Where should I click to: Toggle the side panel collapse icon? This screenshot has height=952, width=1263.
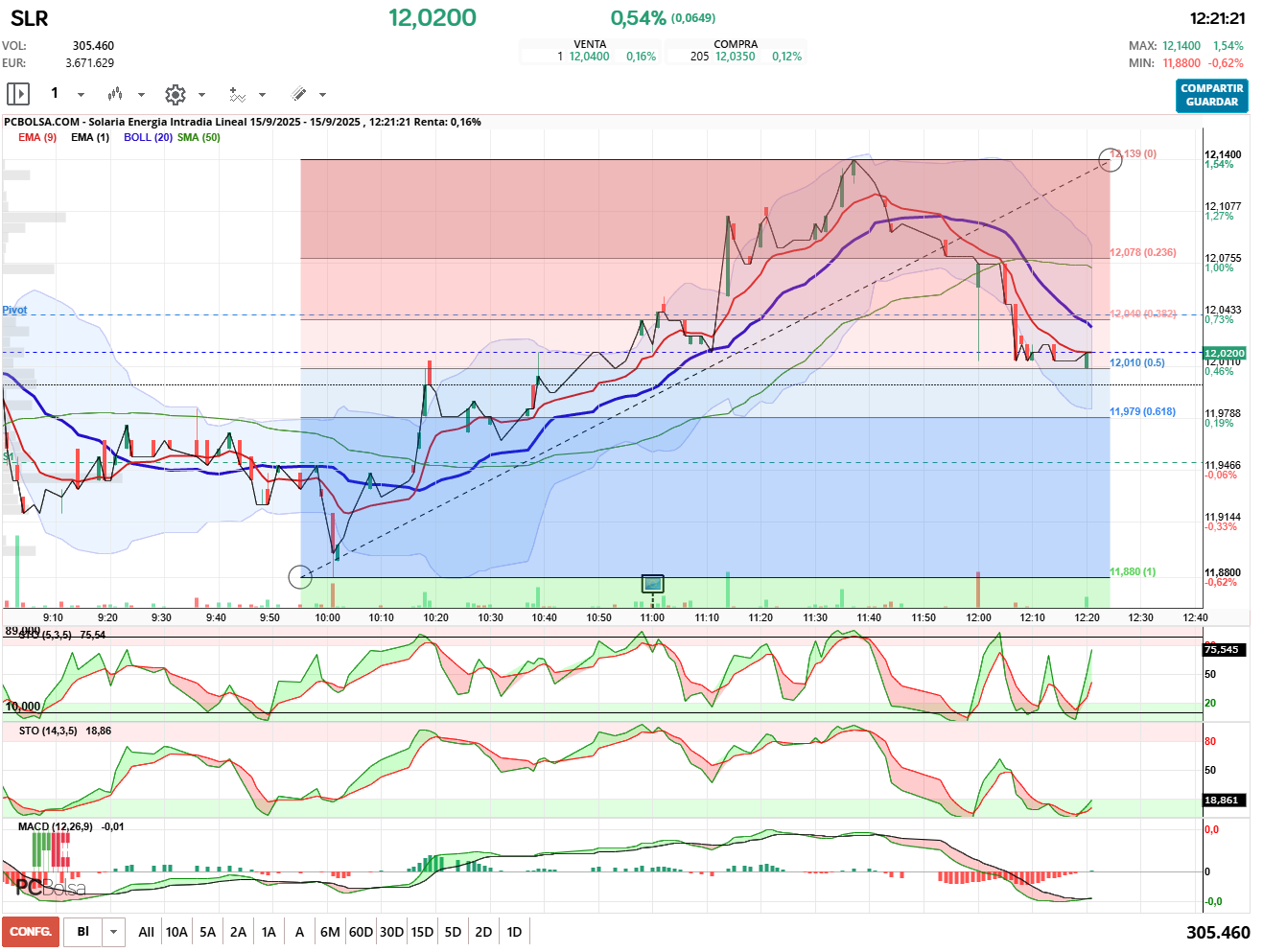point(18,94)
